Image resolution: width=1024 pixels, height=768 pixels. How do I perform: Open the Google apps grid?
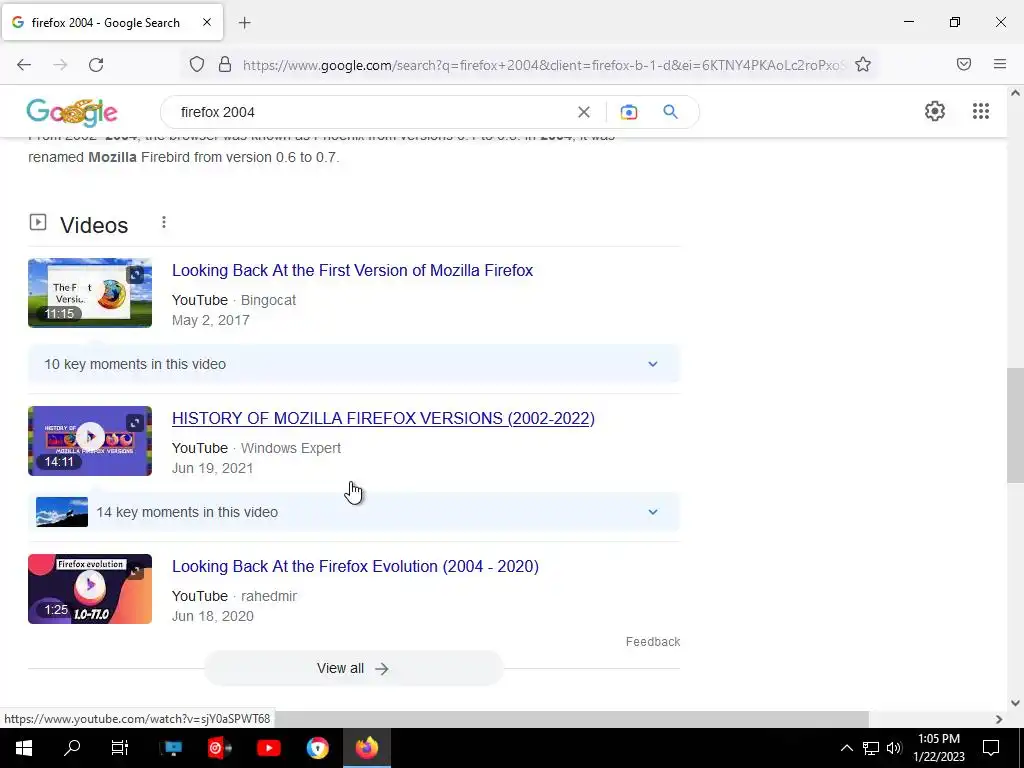point(980,111)
